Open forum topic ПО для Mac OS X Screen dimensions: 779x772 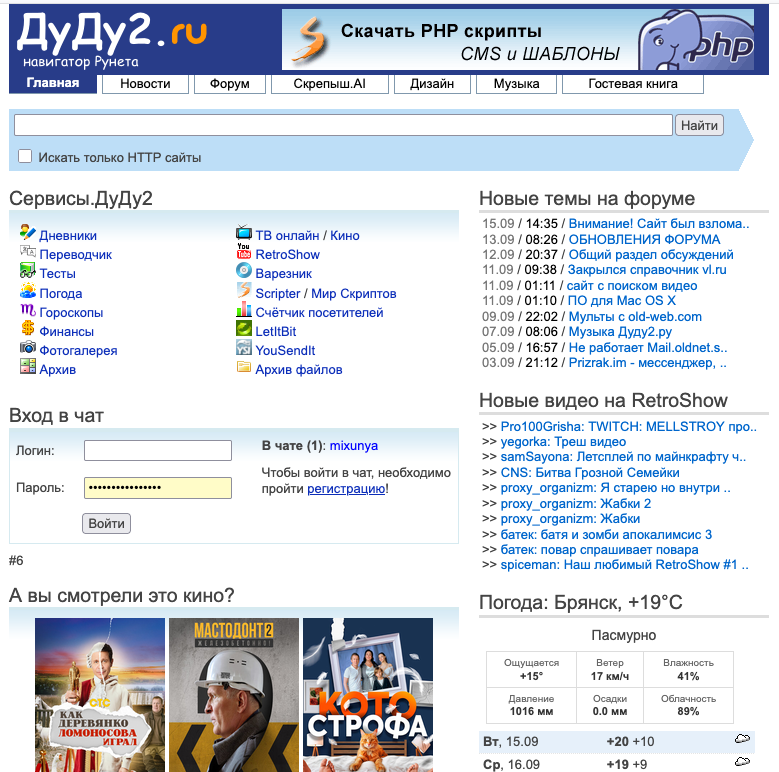pos(622,301)
